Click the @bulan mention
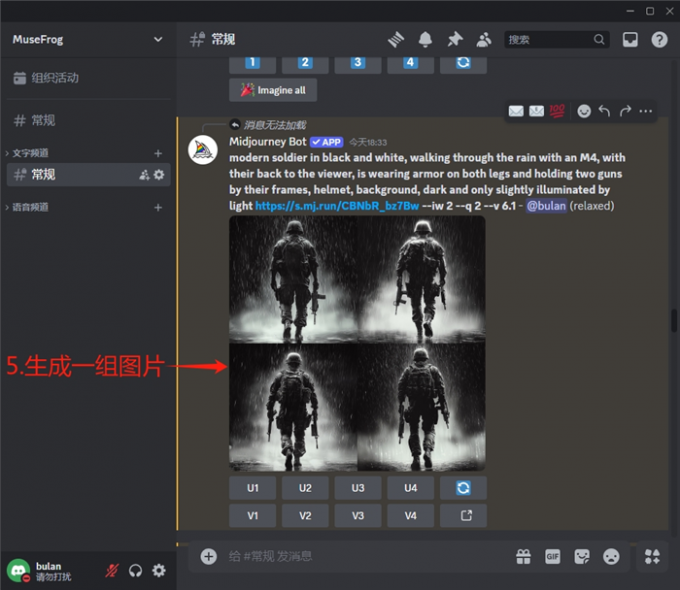This screenshot has width=680, height=590. coord(546,206)
